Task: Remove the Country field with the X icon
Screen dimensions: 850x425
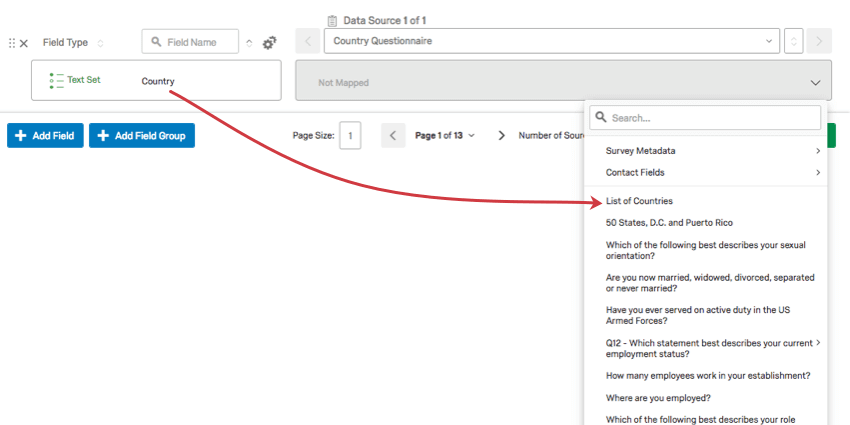Action: (24, 43)
